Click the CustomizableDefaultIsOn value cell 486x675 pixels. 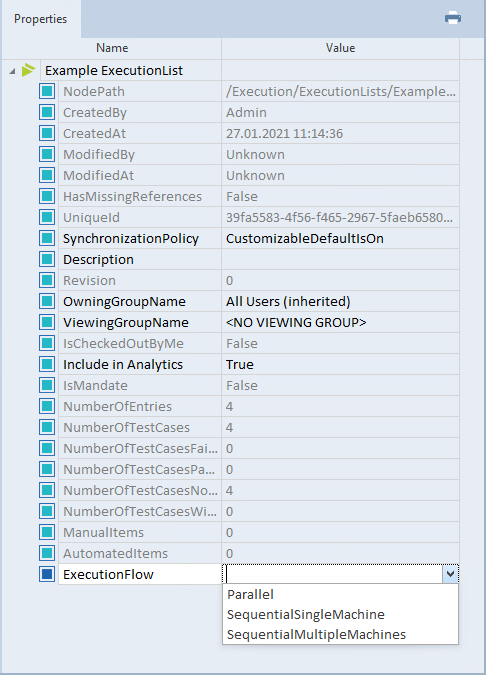[340, 238]
